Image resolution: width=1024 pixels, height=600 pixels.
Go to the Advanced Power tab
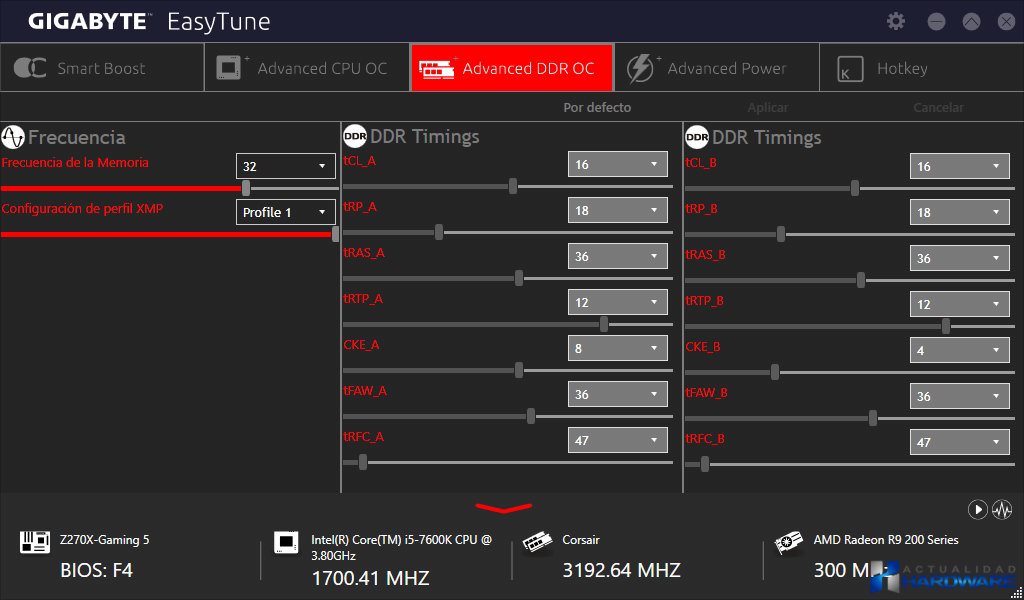tap(716, 68)
